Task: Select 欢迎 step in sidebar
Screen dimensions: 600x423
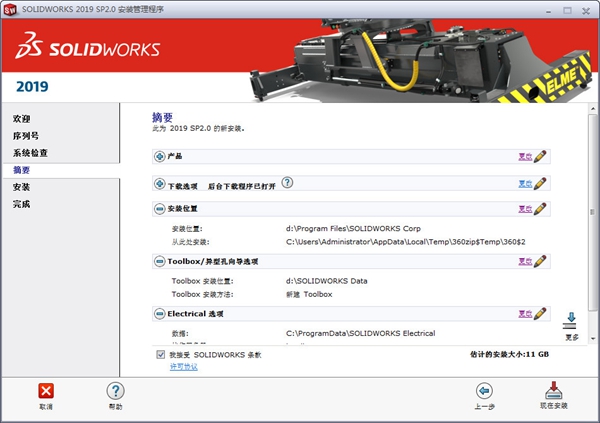Action: click(x=21, y=119)
